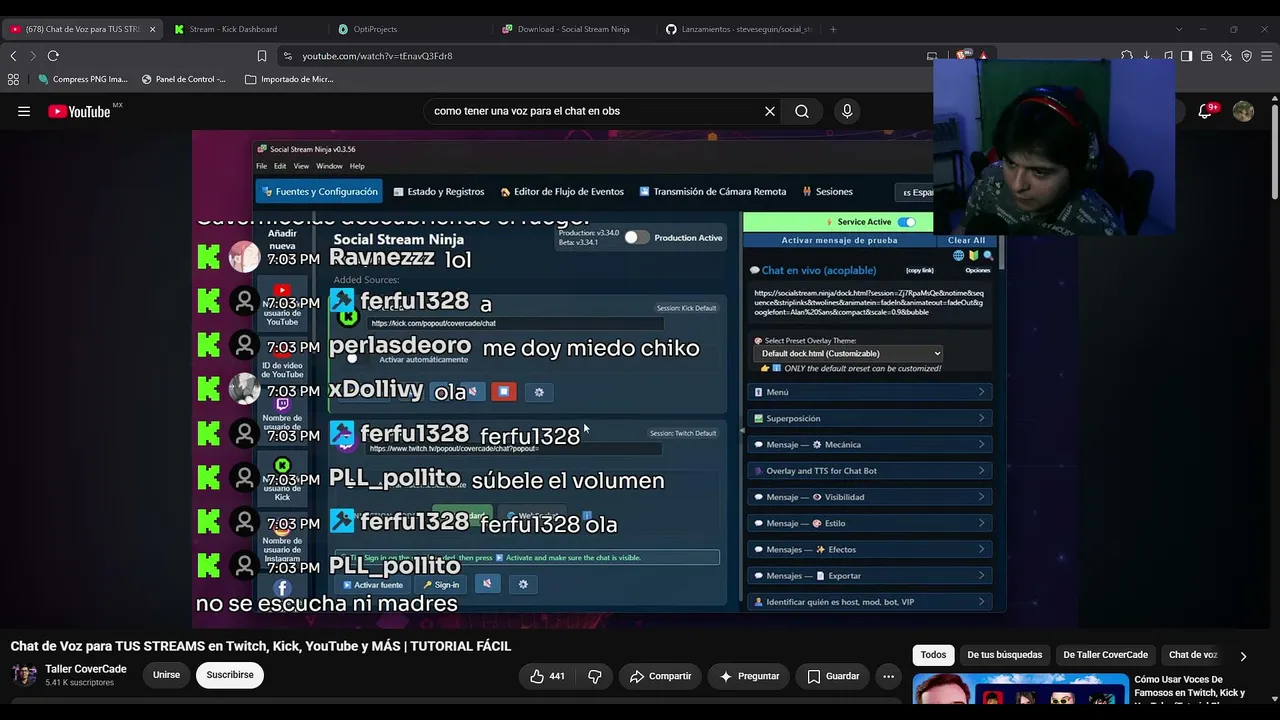Click Suscribirse button

[x=230, y=675]
